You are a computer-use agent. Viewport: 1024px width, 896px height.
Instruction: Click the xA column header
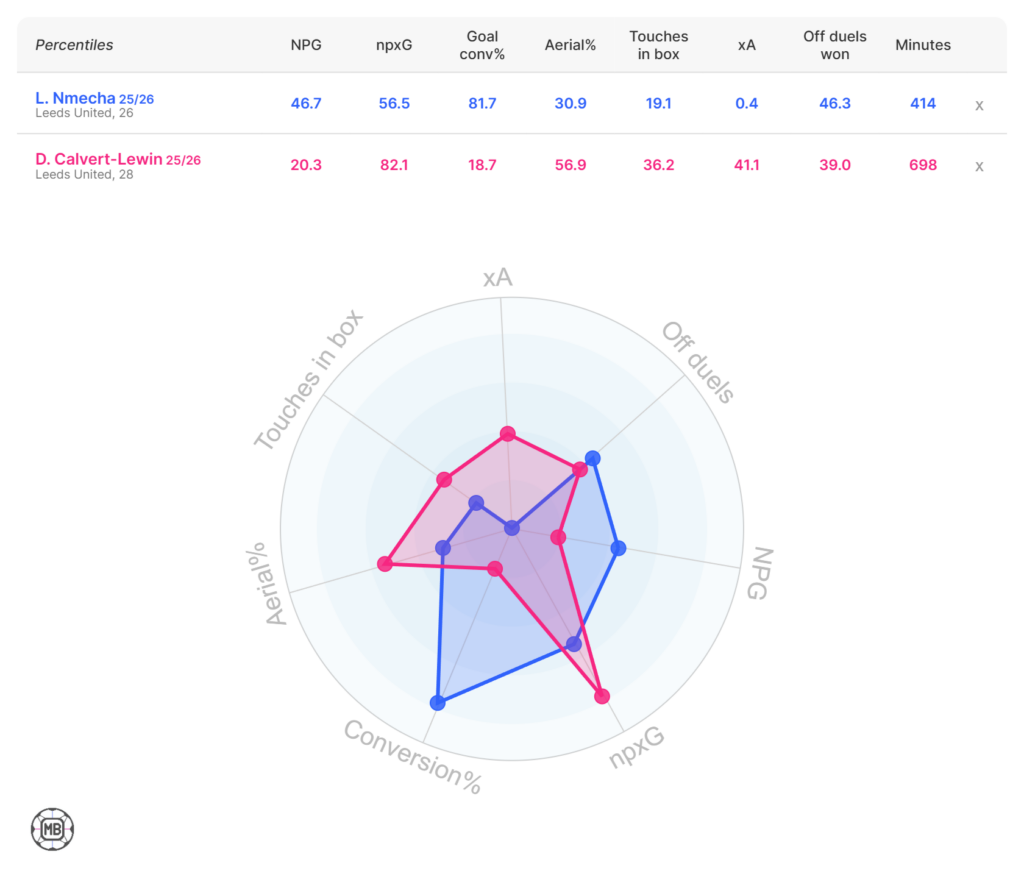tap(746, 45)
